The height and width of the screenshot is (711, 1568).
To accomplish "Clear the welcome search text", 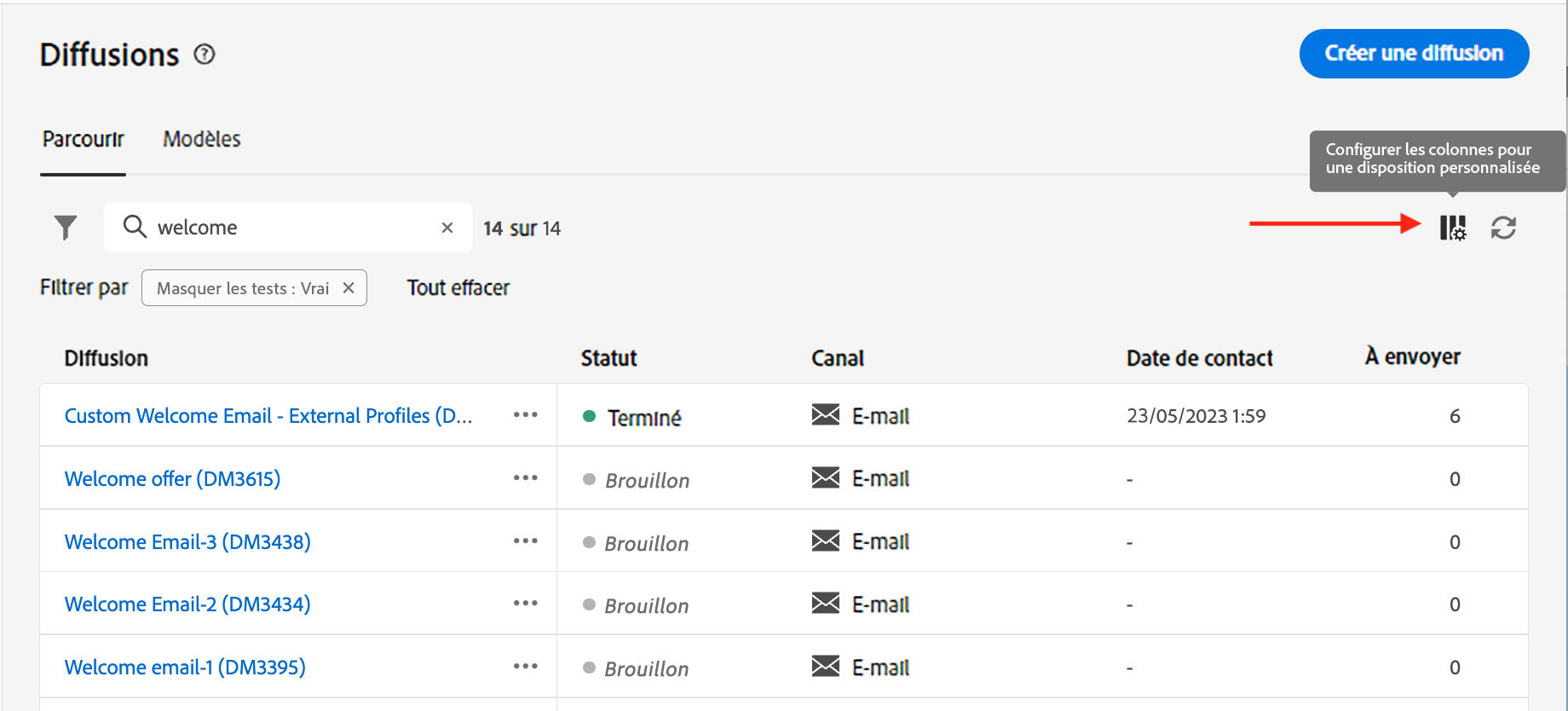I will 447,228.
